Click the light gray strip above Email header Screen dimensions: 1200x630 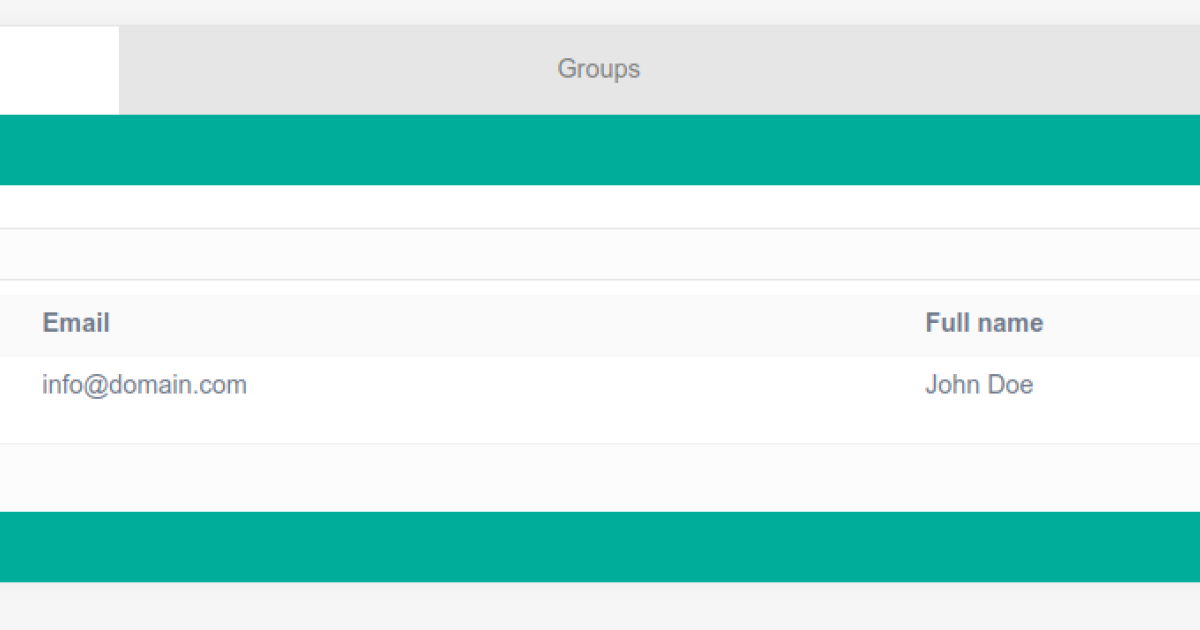(x=600, y=255)
